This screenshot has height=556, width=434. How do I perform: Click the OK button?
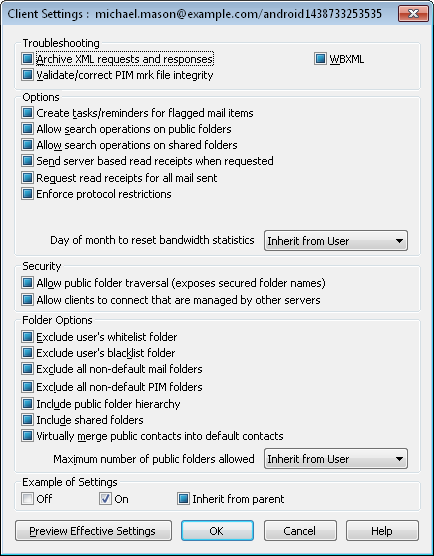[217, 531]
